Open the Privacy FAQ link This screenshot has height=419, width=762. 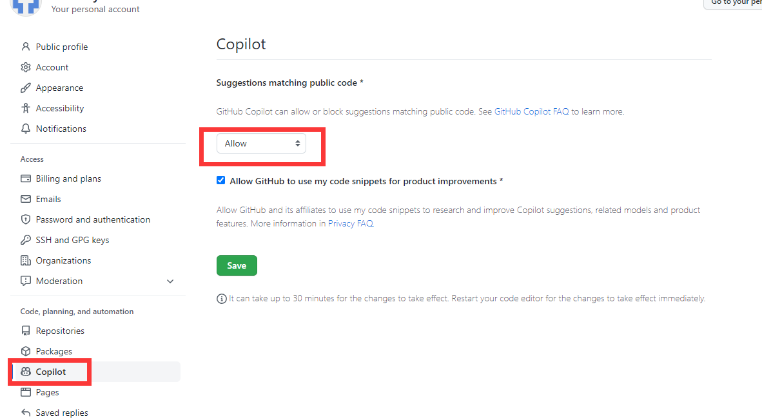point(351,223)
